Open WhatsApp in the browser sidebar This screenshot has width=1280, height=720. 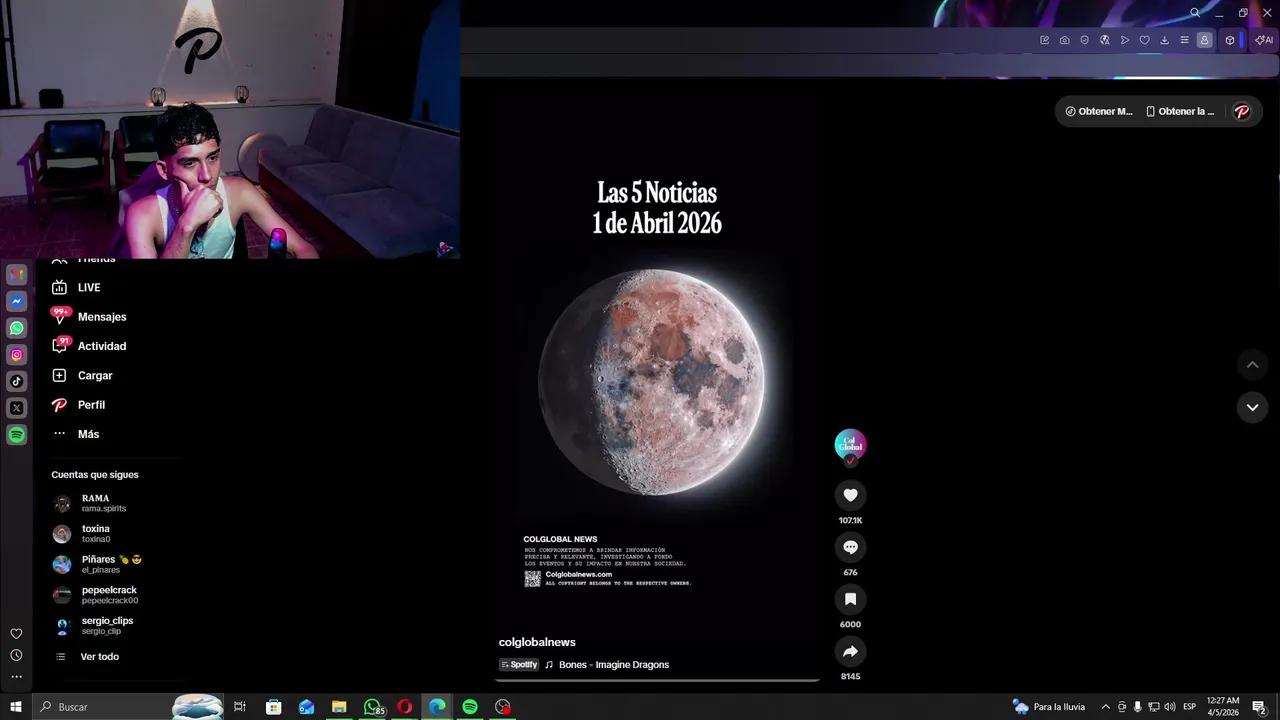pos(16,328)
